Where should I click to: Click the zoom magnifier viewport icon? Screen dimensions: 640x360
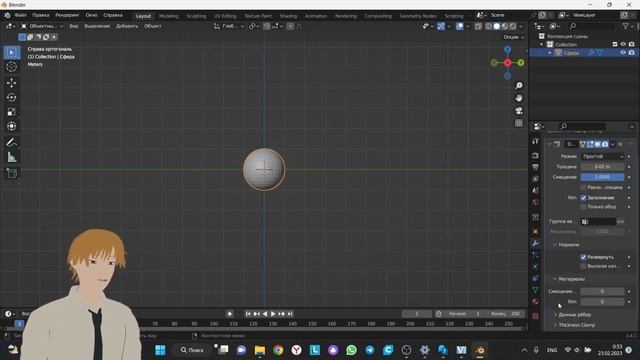point(519,85)
